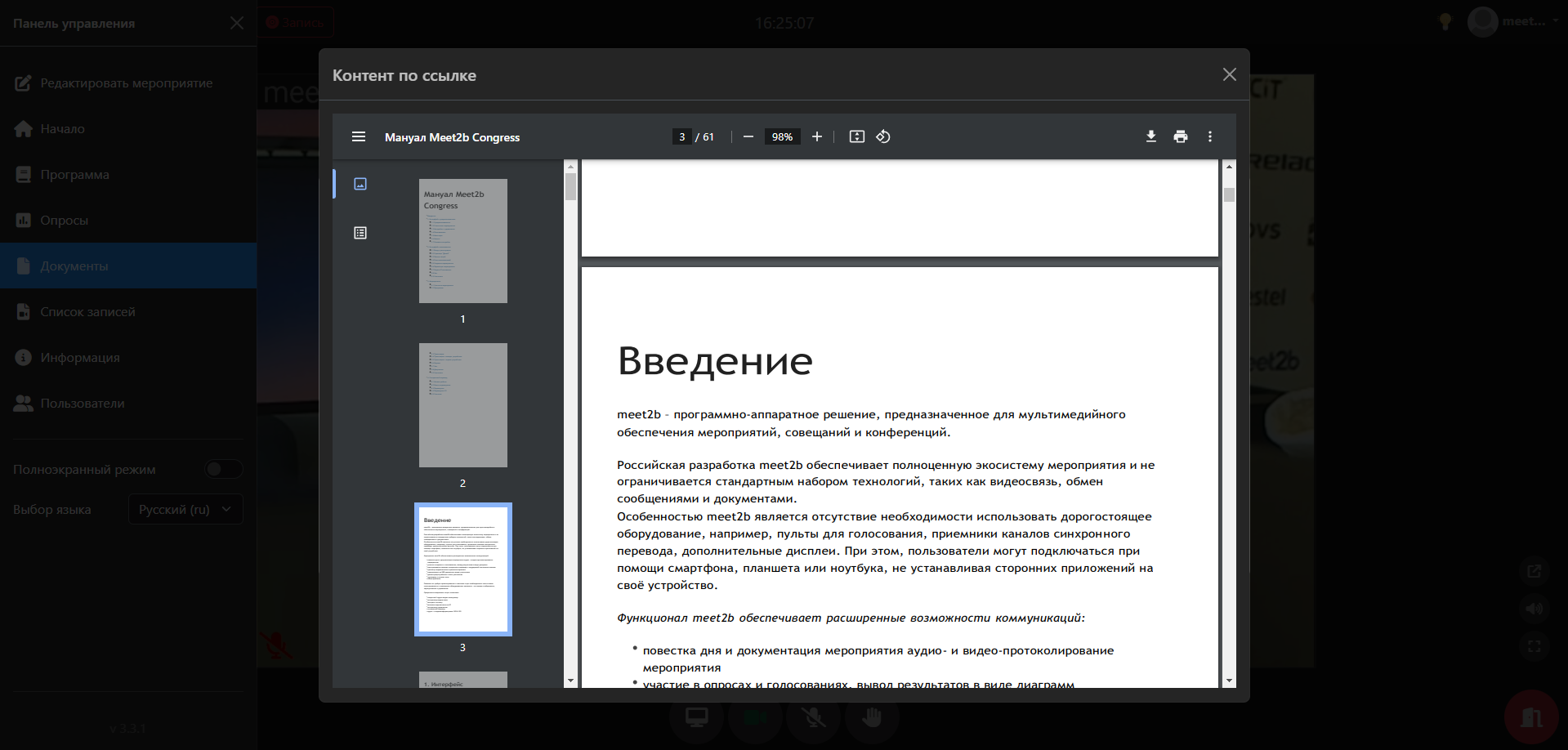
Task: Enable Полноэкранный режим toggle
Action: [224, 469]
